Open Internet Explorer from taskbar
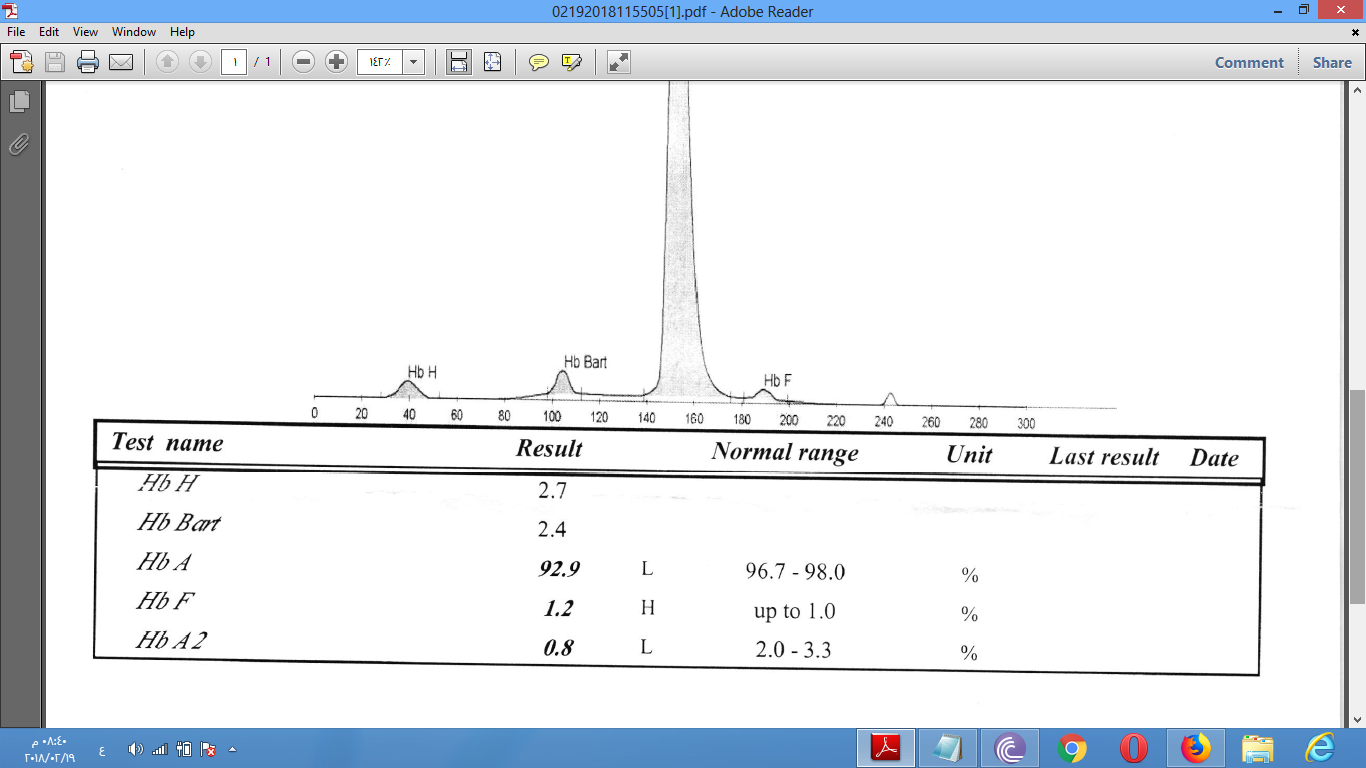 [x=1320, y=748]
